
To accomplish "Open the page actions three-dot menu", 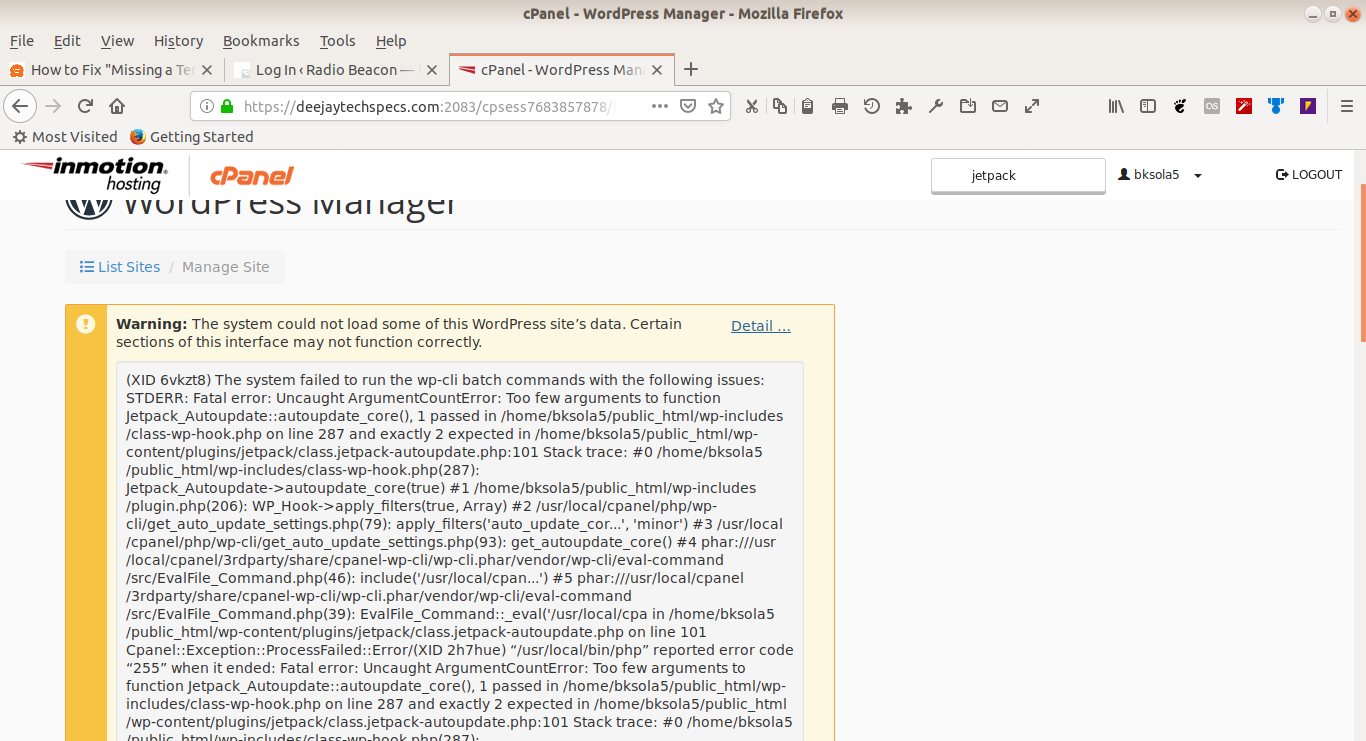I will pos(660,106).
